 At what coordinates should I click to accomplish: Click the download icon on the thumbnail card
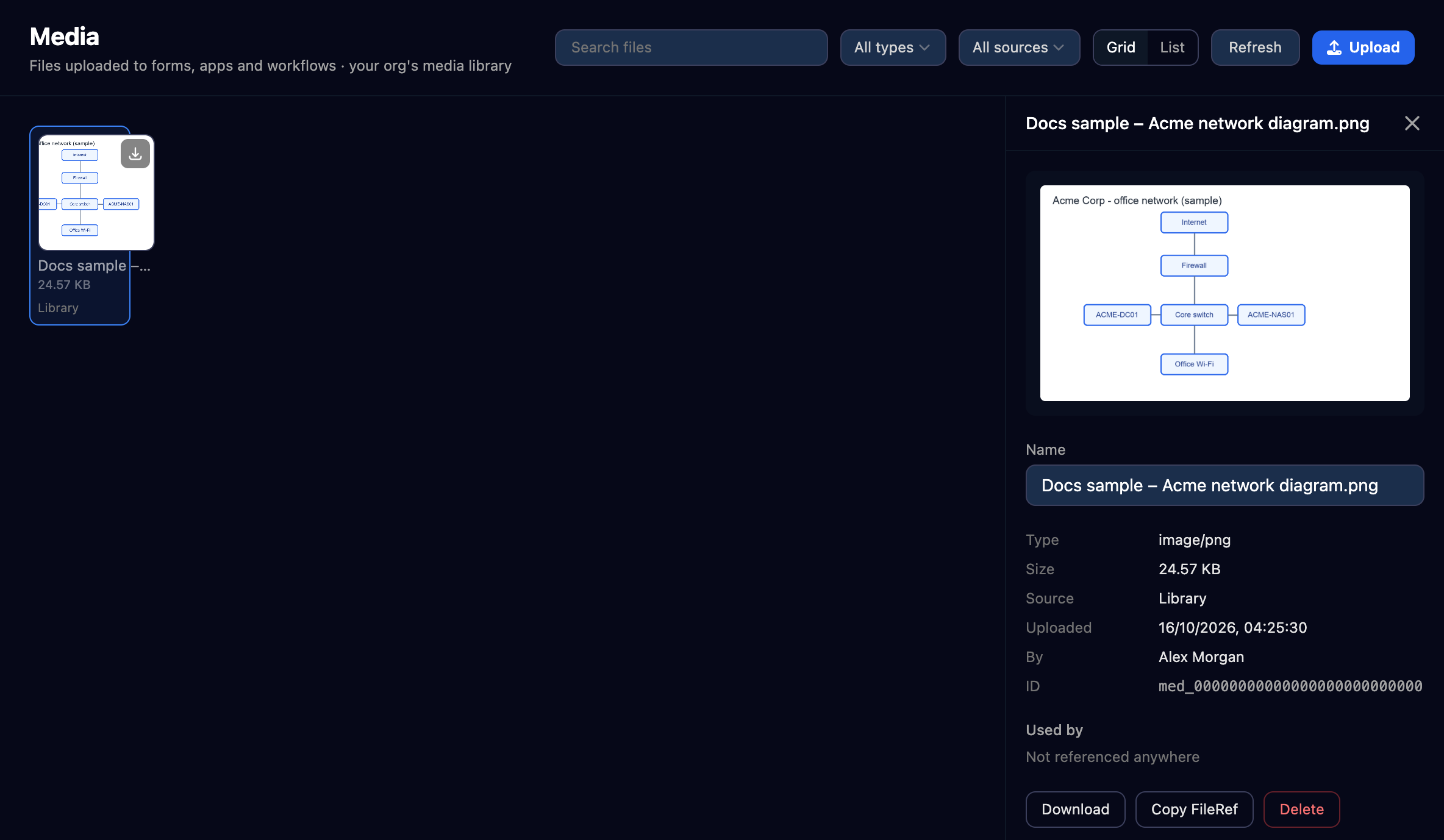[x=135, y=154]
